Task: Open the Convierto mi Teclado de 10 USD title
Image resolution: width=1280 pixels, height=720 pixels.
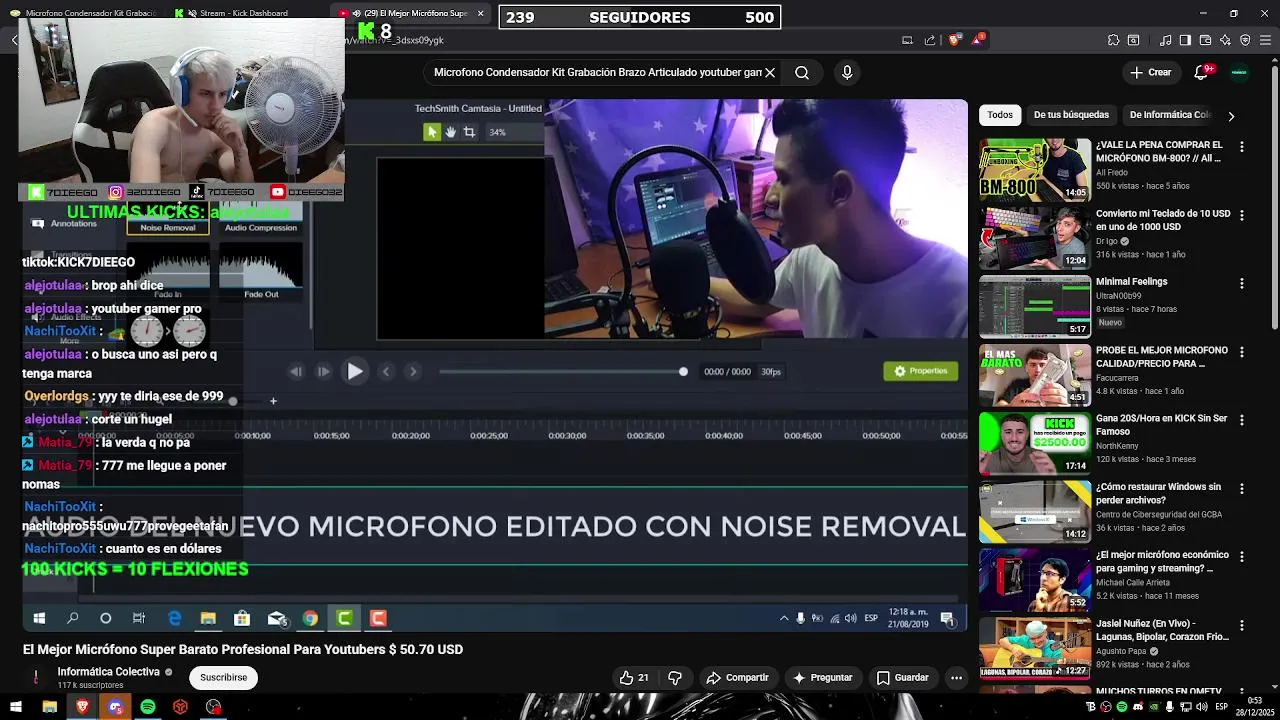Action: tap(1163, 220)
